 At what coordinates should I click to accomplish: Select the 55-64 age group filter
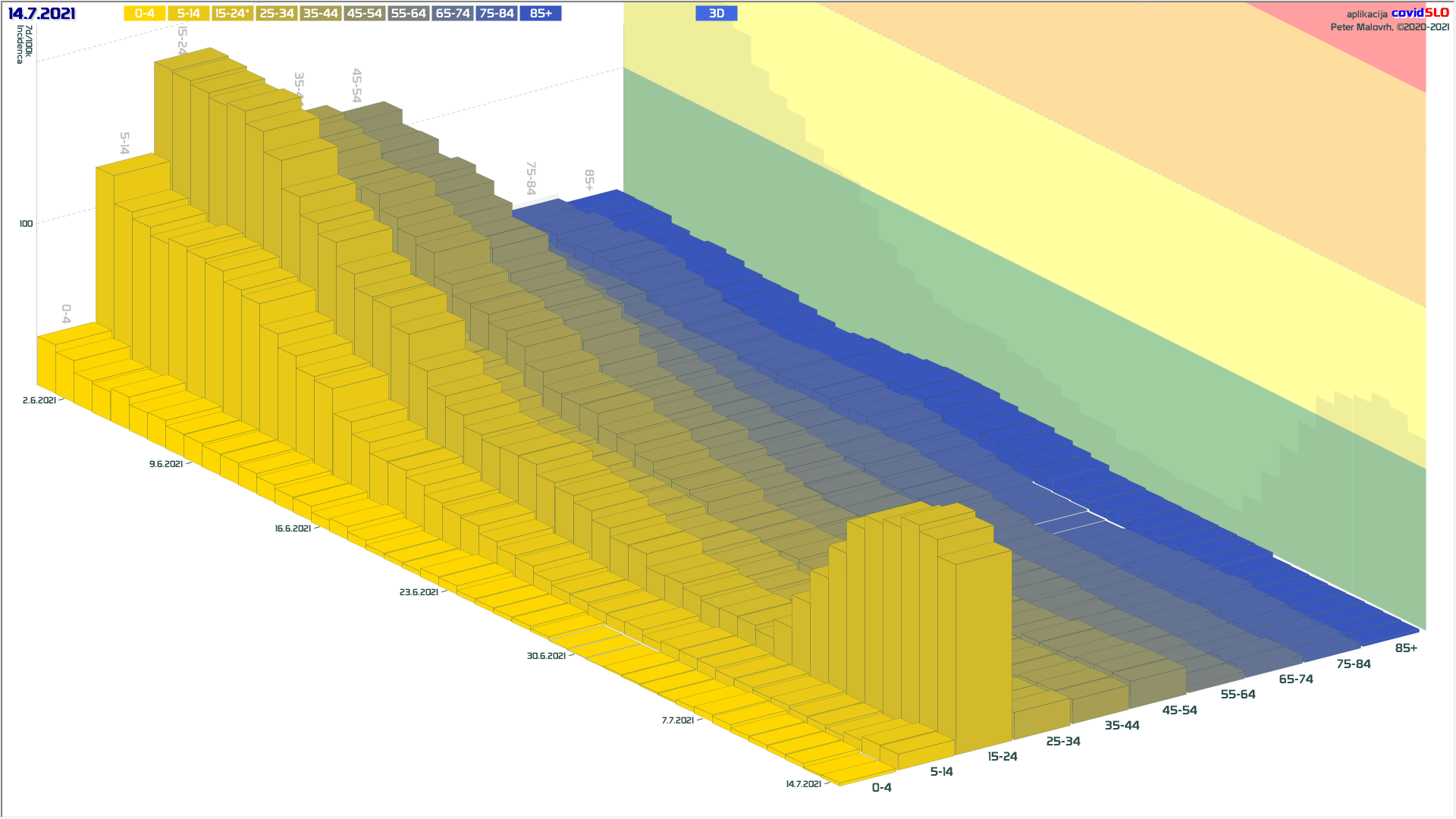(x=408, y=14)
